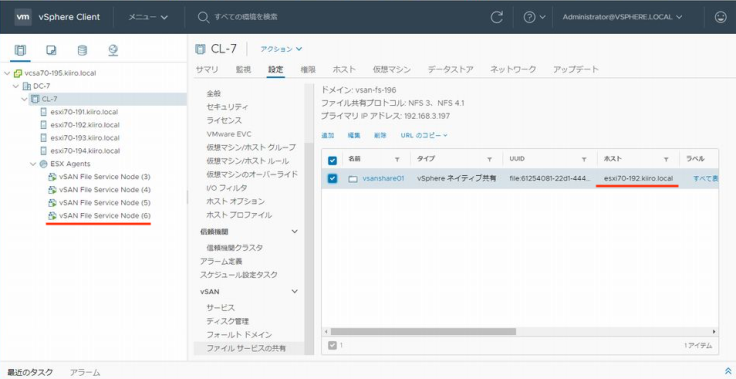Open the URL のコピー dropdown

click(x=424, y=135)
